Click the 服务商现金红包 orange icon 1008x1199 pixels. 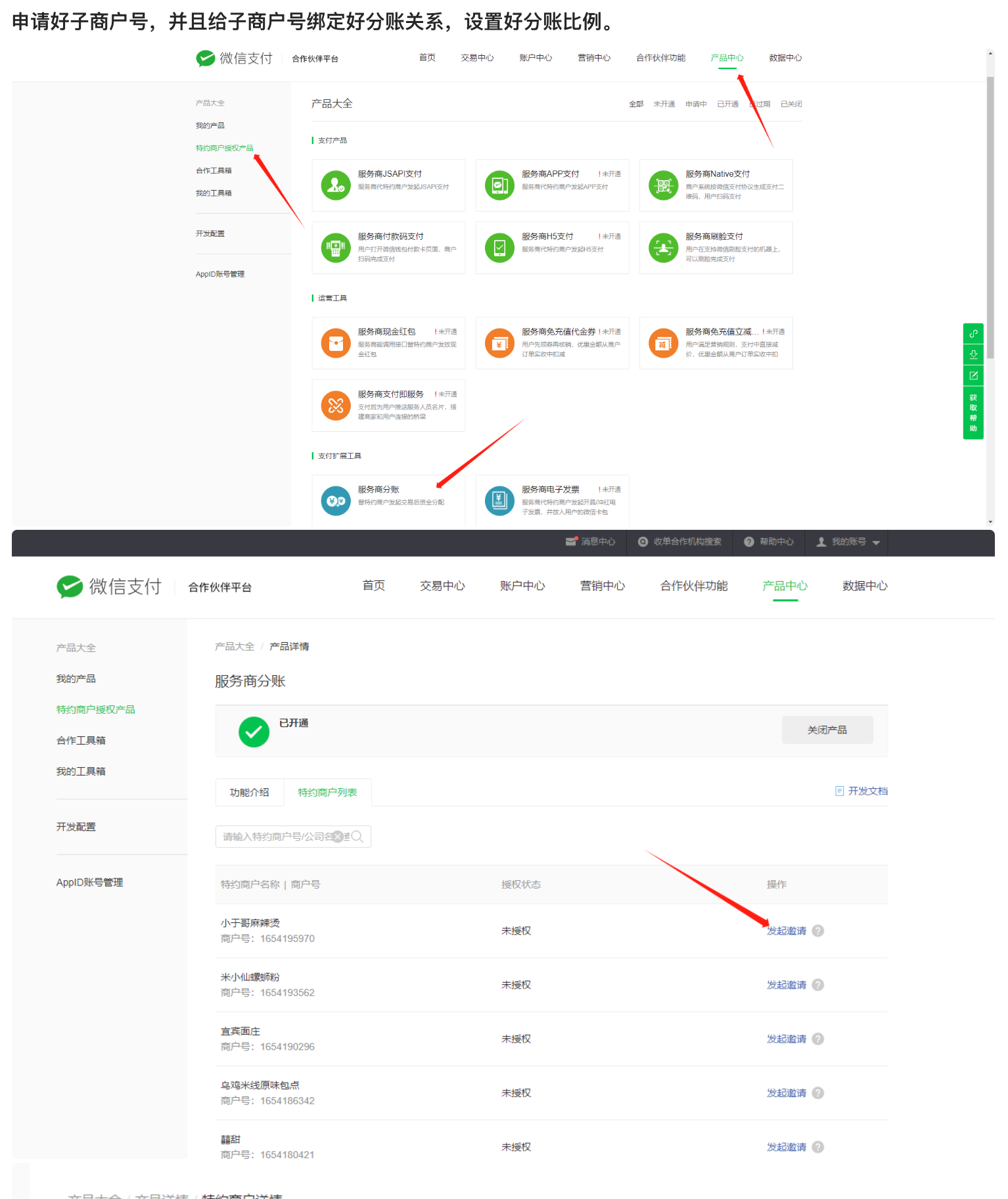click(336, 343)
